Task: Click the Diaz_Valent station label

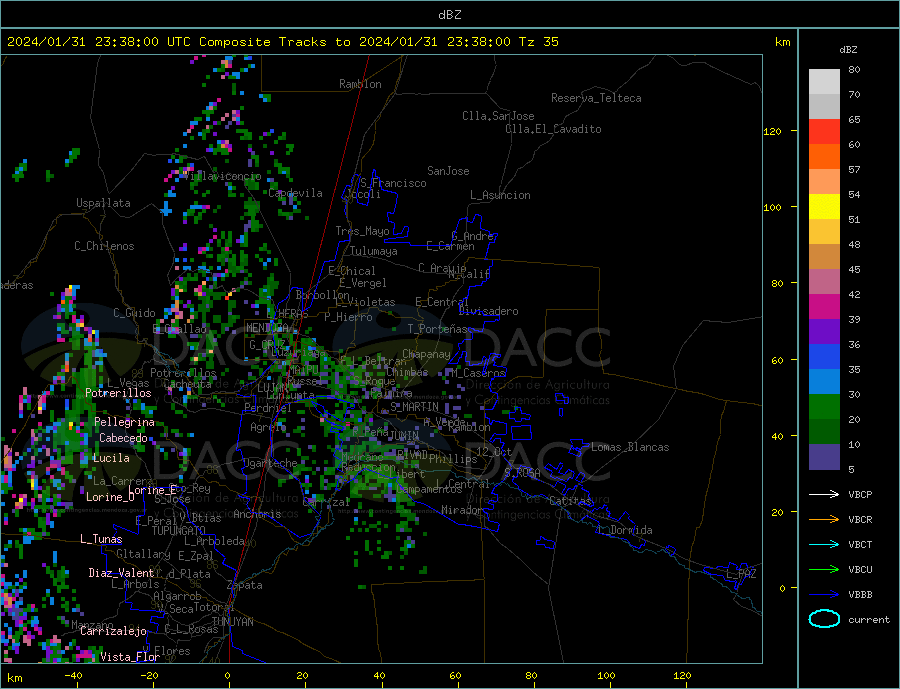Action: click(x=121, y=573)
